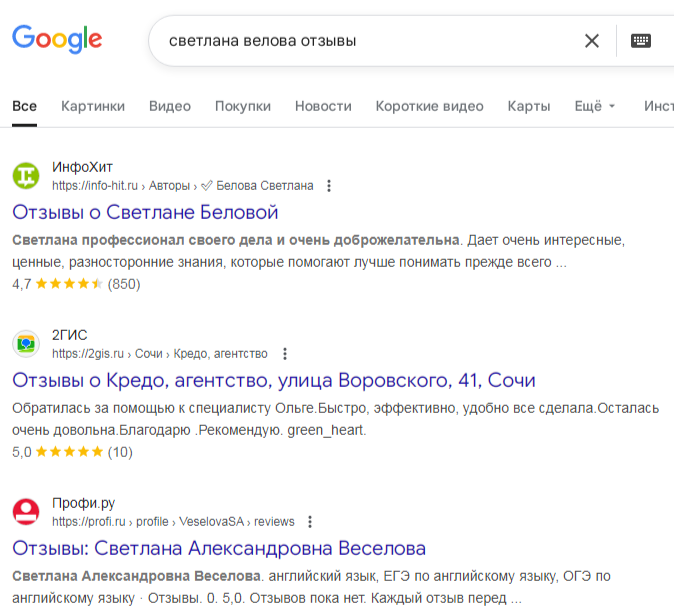Click the 2ГИС site favicon

click(26, 344)
